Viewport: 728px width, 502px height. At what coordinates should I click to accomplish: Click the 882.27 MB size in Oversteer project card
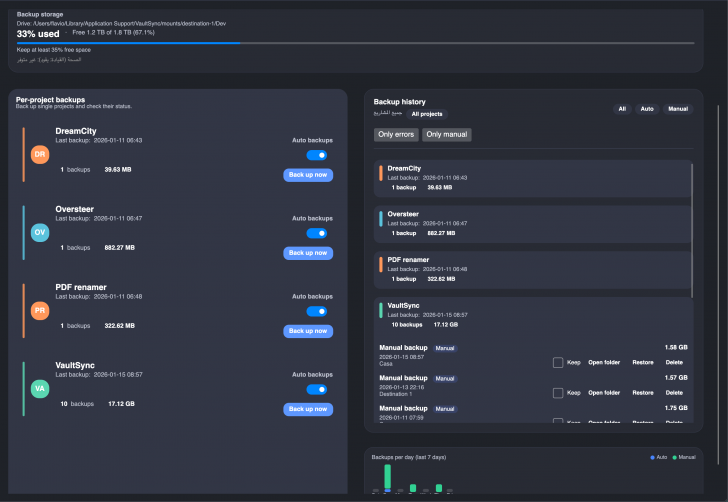pos(119,248)
